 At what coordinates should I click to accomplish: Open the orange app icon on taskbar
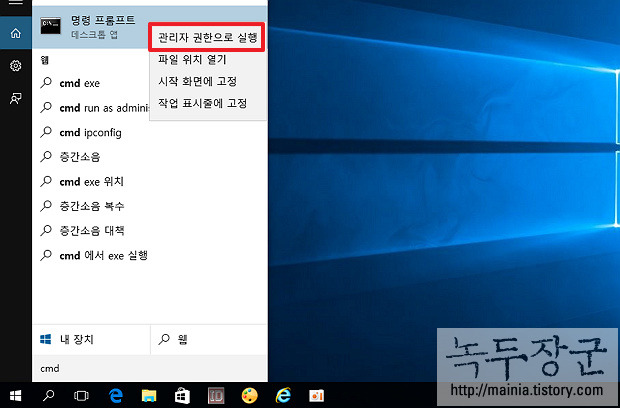tap(316, 395)
